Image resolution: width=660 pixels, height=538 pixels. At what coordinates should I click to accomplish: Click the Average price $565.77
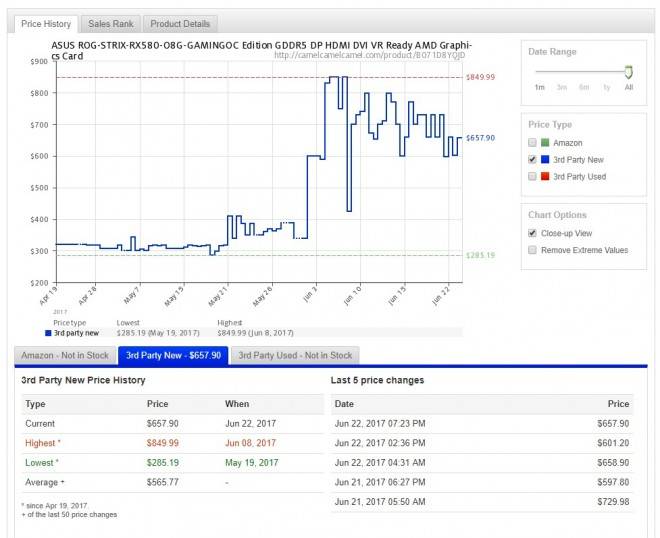[162, 482]
